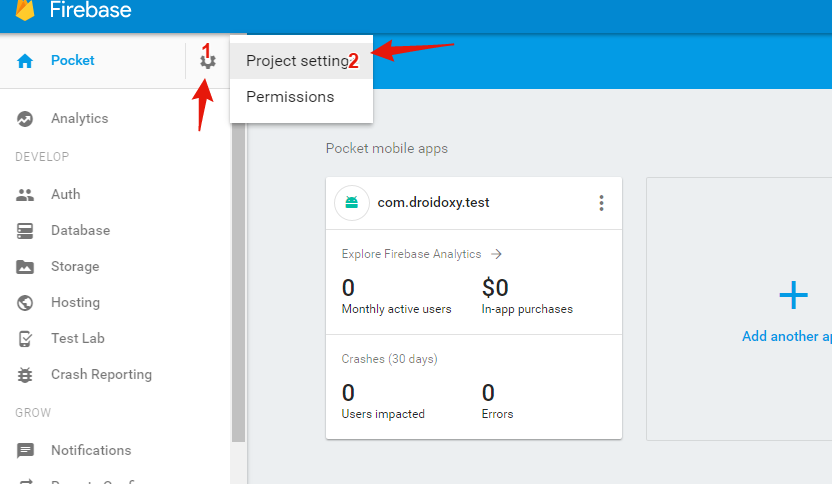The image size is (832, 484).
Task: Click the Test Lab icon
Action: click(x=26, y=339)
